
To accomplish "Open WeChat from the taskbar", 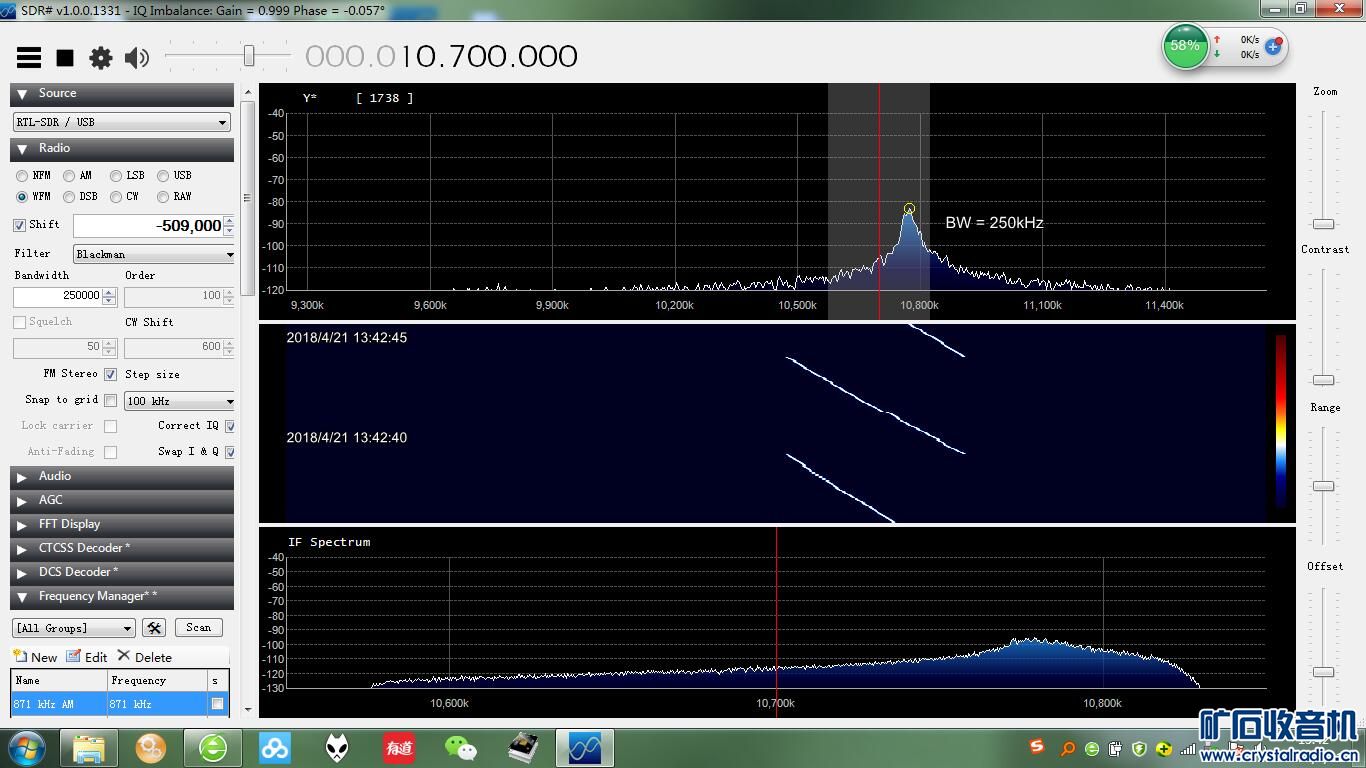I will click(x=461, y=748).
